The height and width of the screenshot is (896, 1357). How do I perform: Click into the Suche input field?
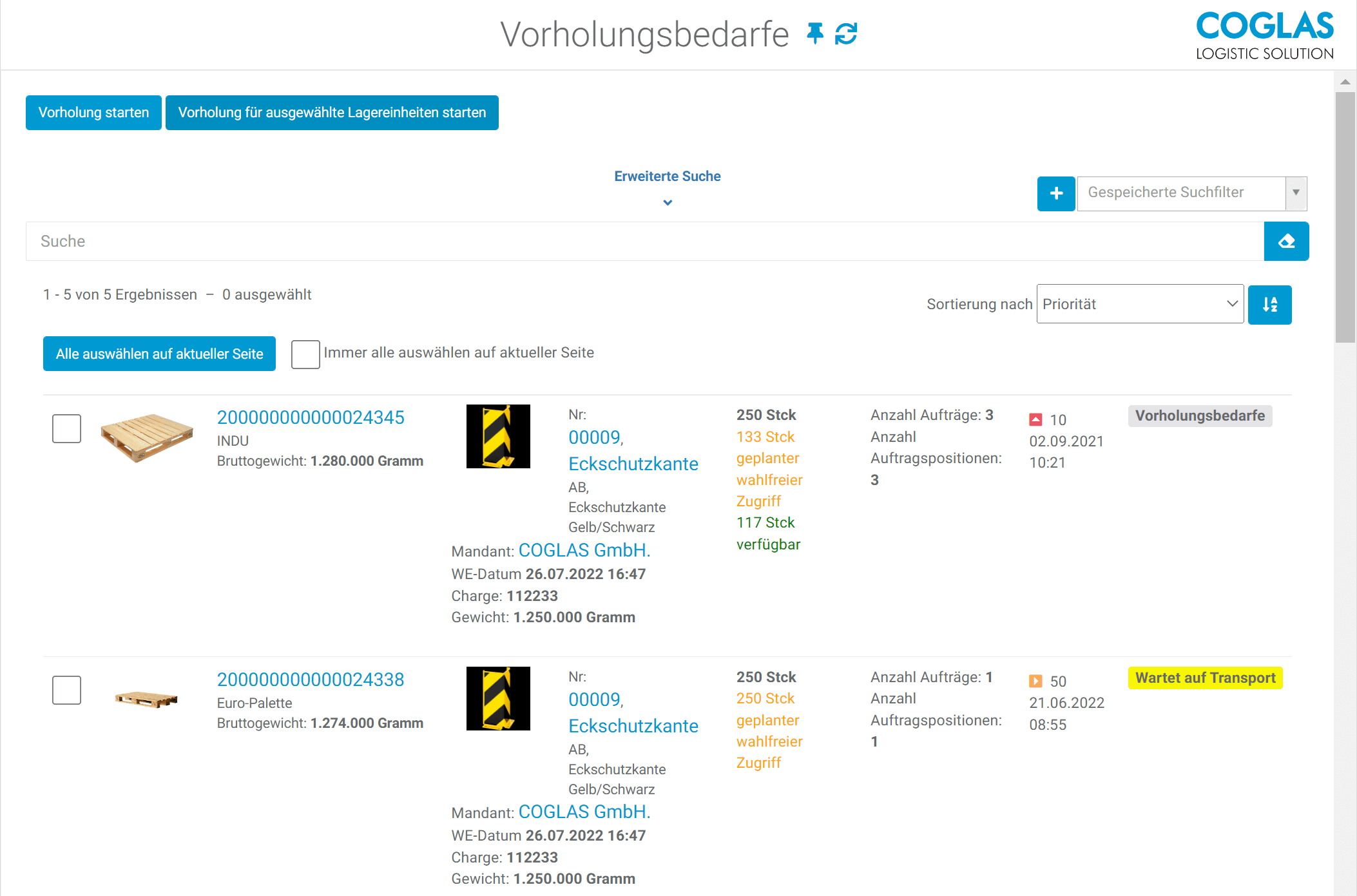(644, 242)
